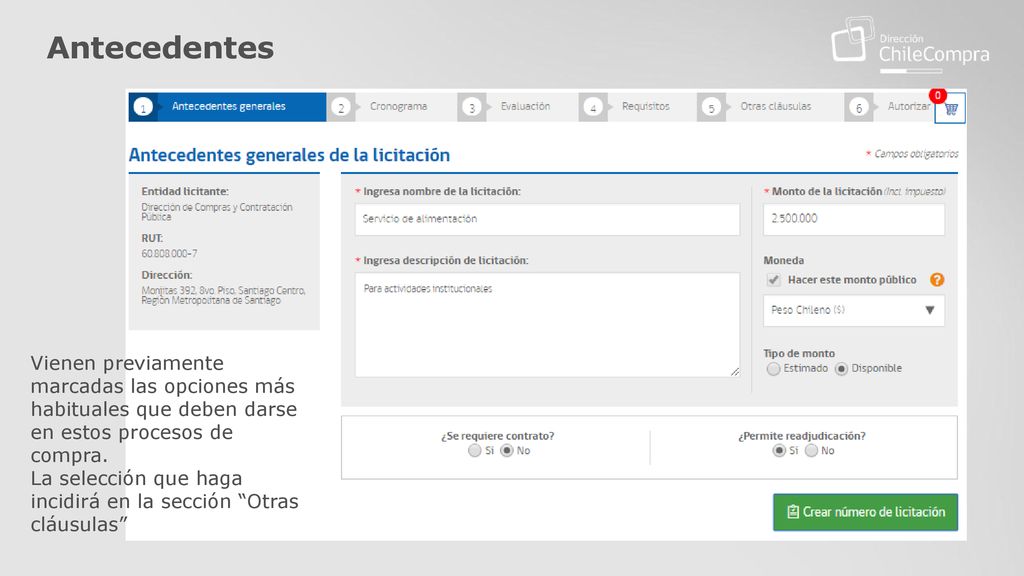The height and width of the screenshot is (576, 1024).
Task: Toggle 'Hacer este monto público' checkbox
Action: 774,280
